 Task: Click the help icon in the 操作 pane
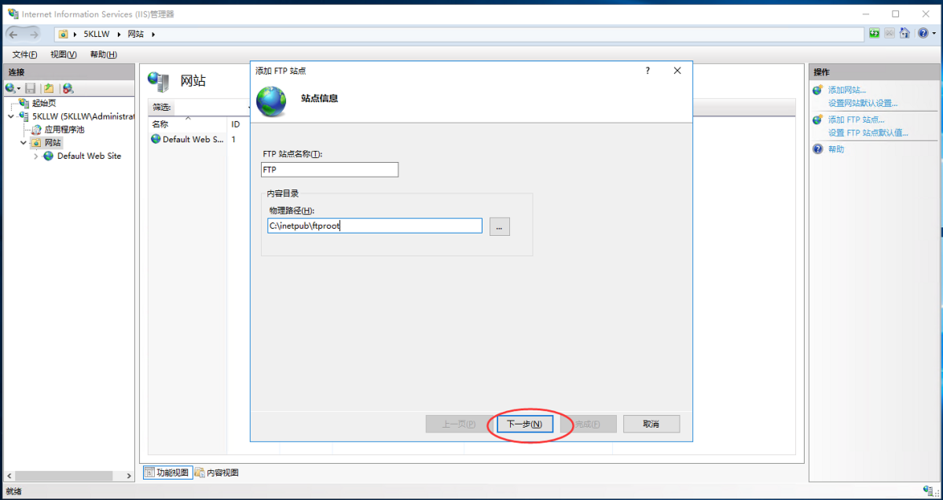[x=817, y=149]
